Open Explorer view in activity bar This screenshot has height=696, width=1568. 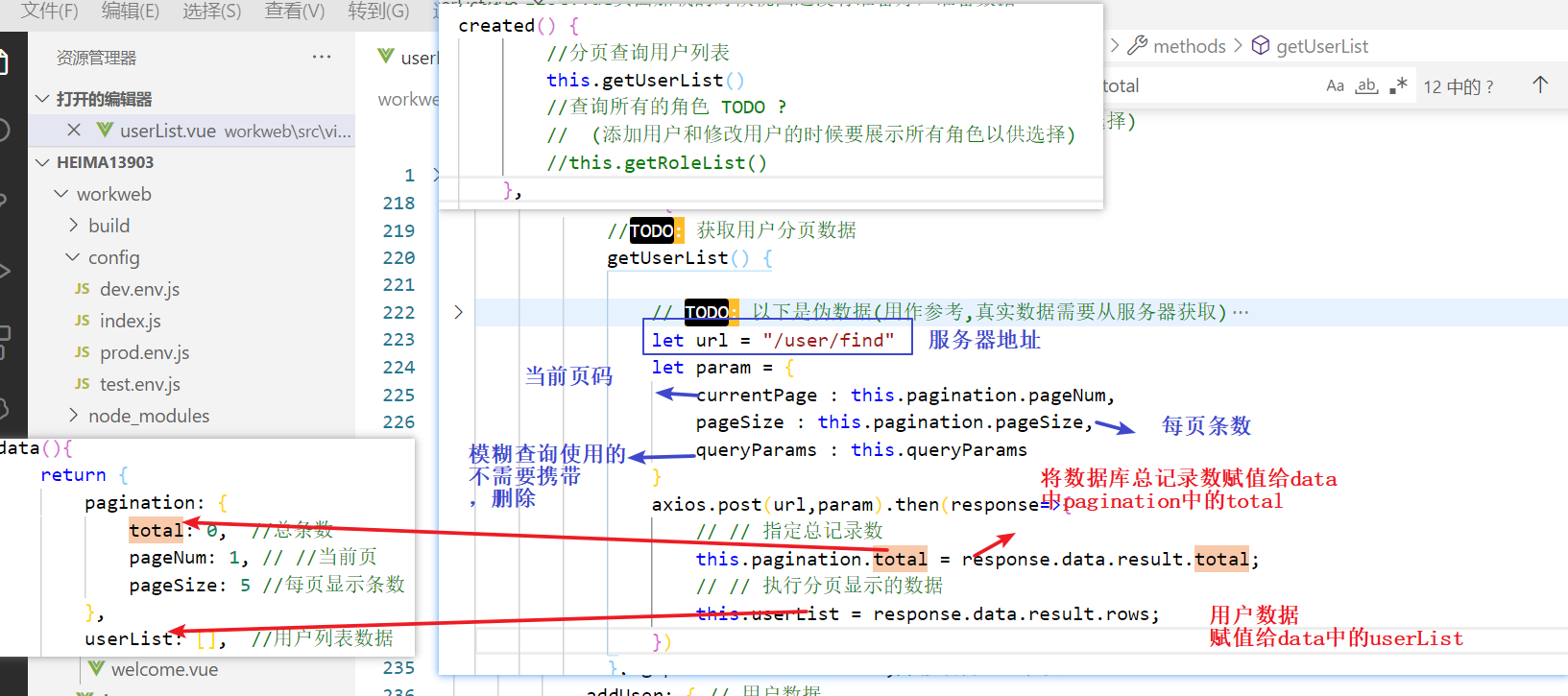pyautogui.click(x=4, y=63)
